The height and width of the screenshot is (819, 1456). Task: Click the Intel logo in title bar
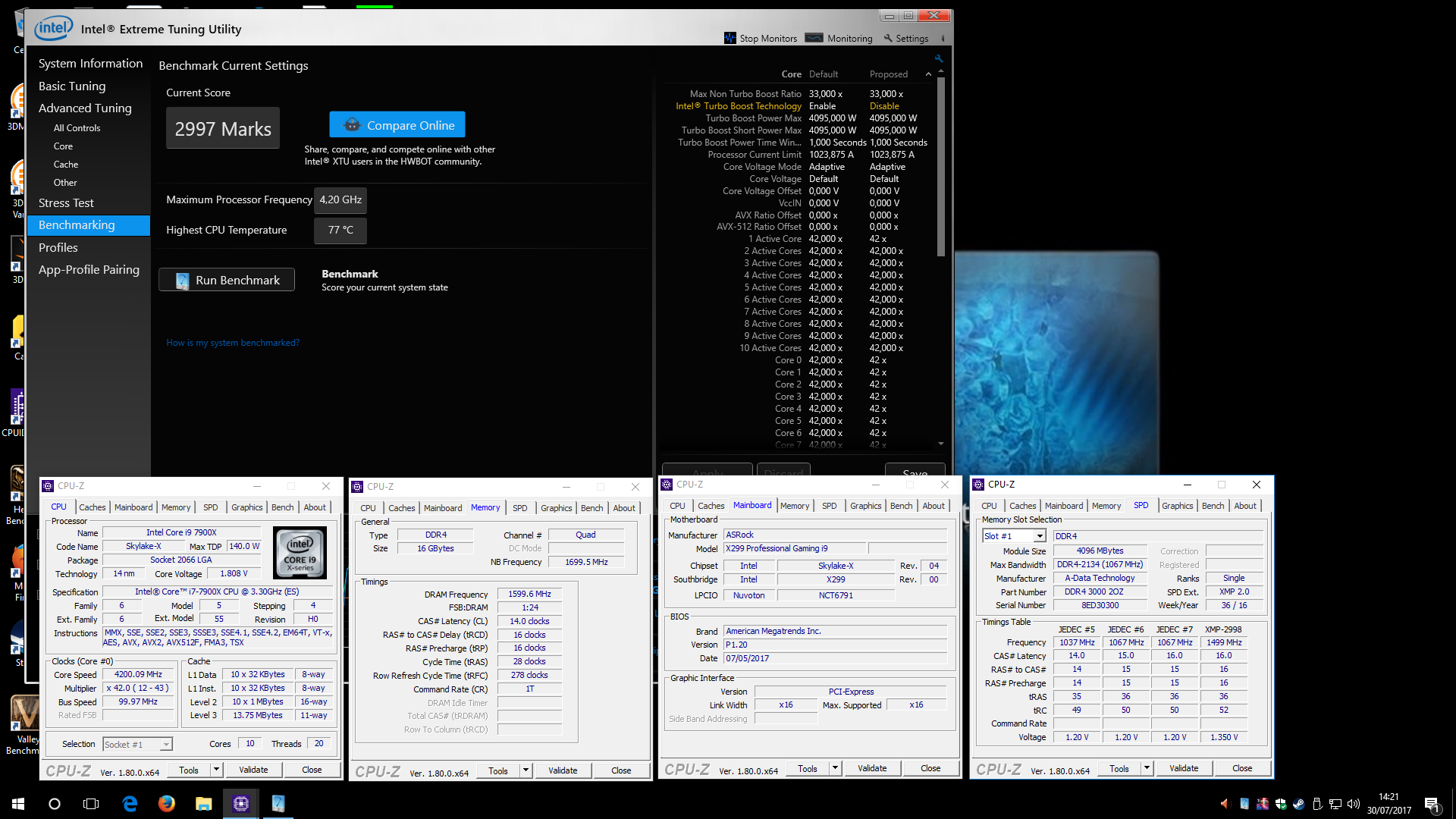pyautogui.click(x=53, y=29)
